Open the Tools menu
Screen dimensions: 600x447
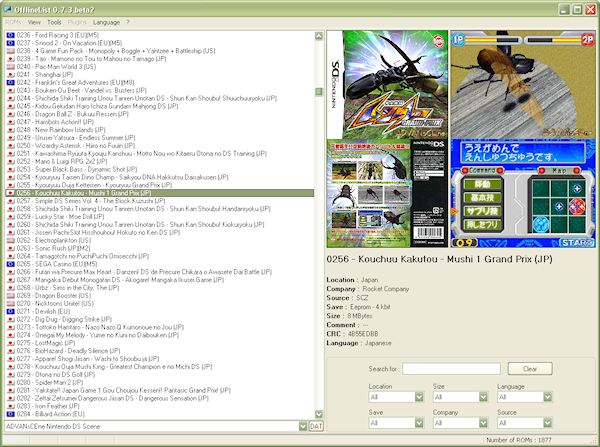pos(54,20)
